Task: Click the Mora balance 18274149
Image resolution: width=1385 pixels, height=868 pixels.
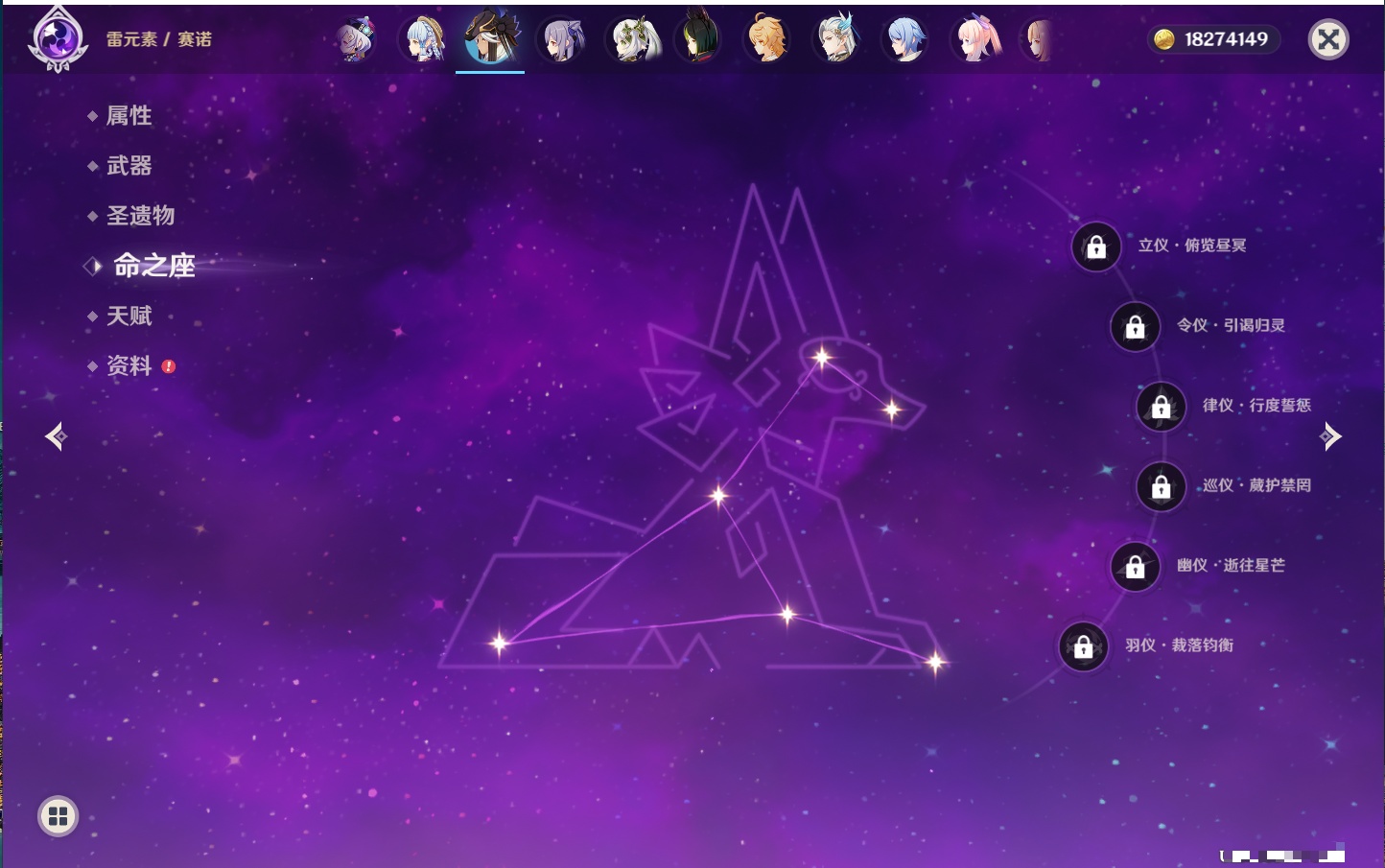Action: 1226,39
